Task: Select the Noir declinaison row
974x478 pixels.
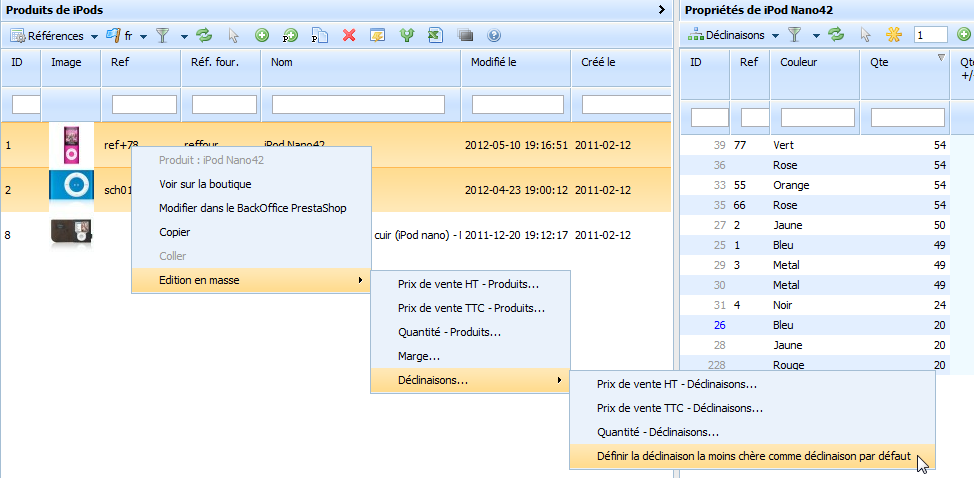Action: [815, 305]
